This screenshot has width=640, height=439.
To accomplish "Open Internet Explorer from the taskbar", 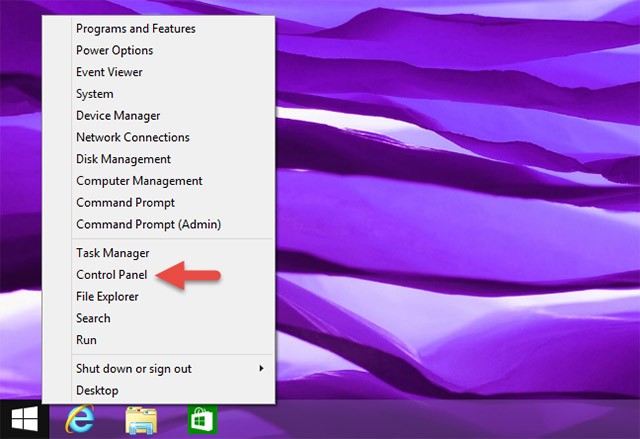I will [80, 420].
